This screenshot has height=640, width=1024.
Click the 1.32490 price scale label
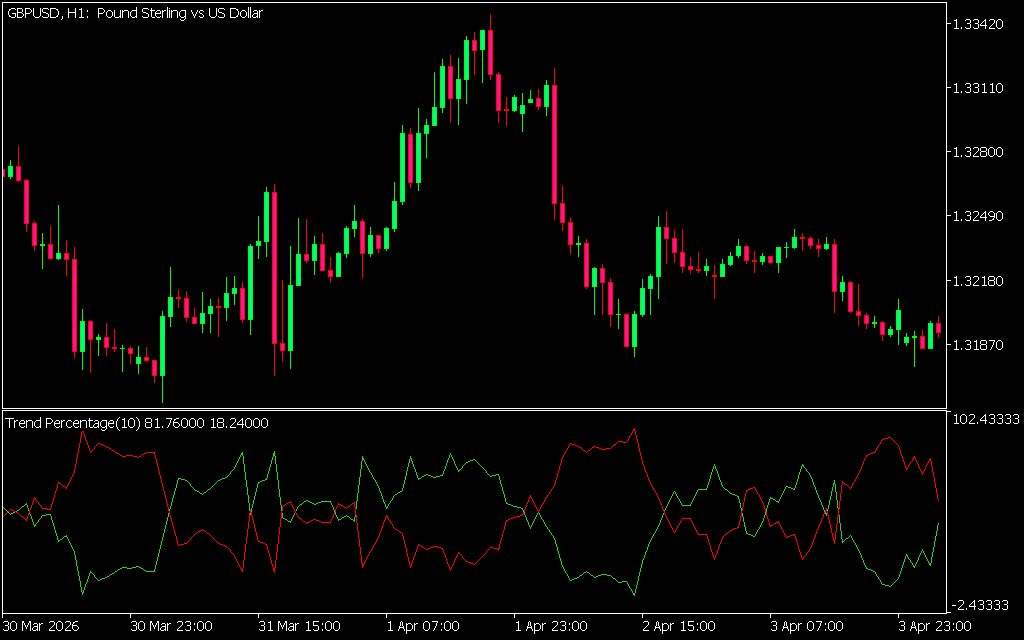(x=981, y=216)
